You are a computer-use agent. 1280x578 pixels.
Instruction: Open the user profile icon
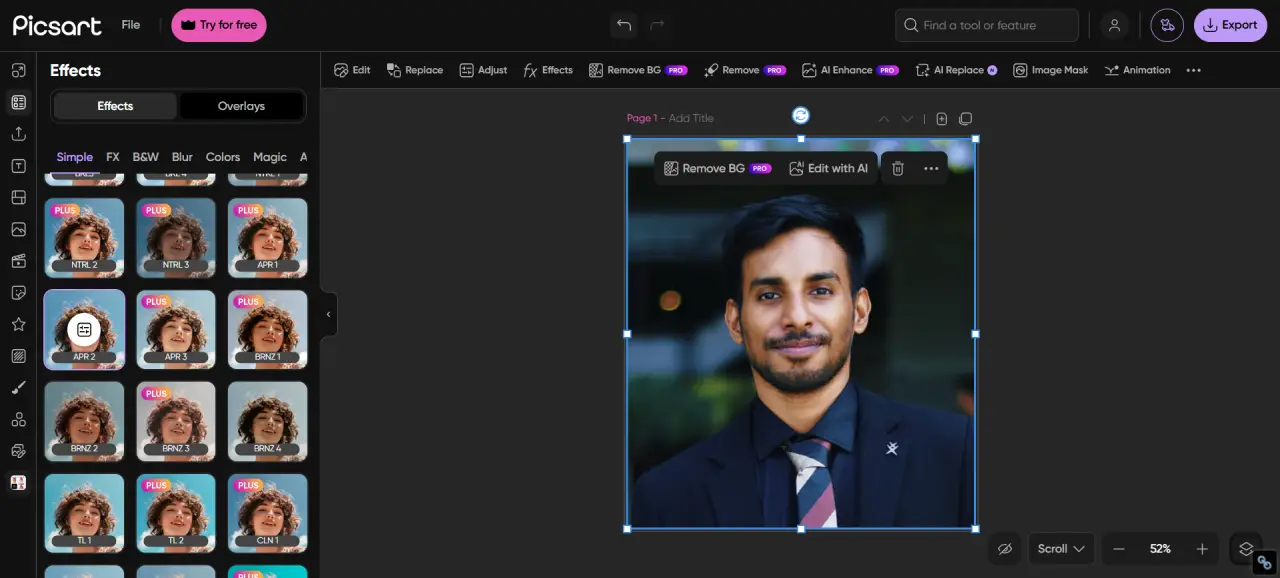point(1114,25)
